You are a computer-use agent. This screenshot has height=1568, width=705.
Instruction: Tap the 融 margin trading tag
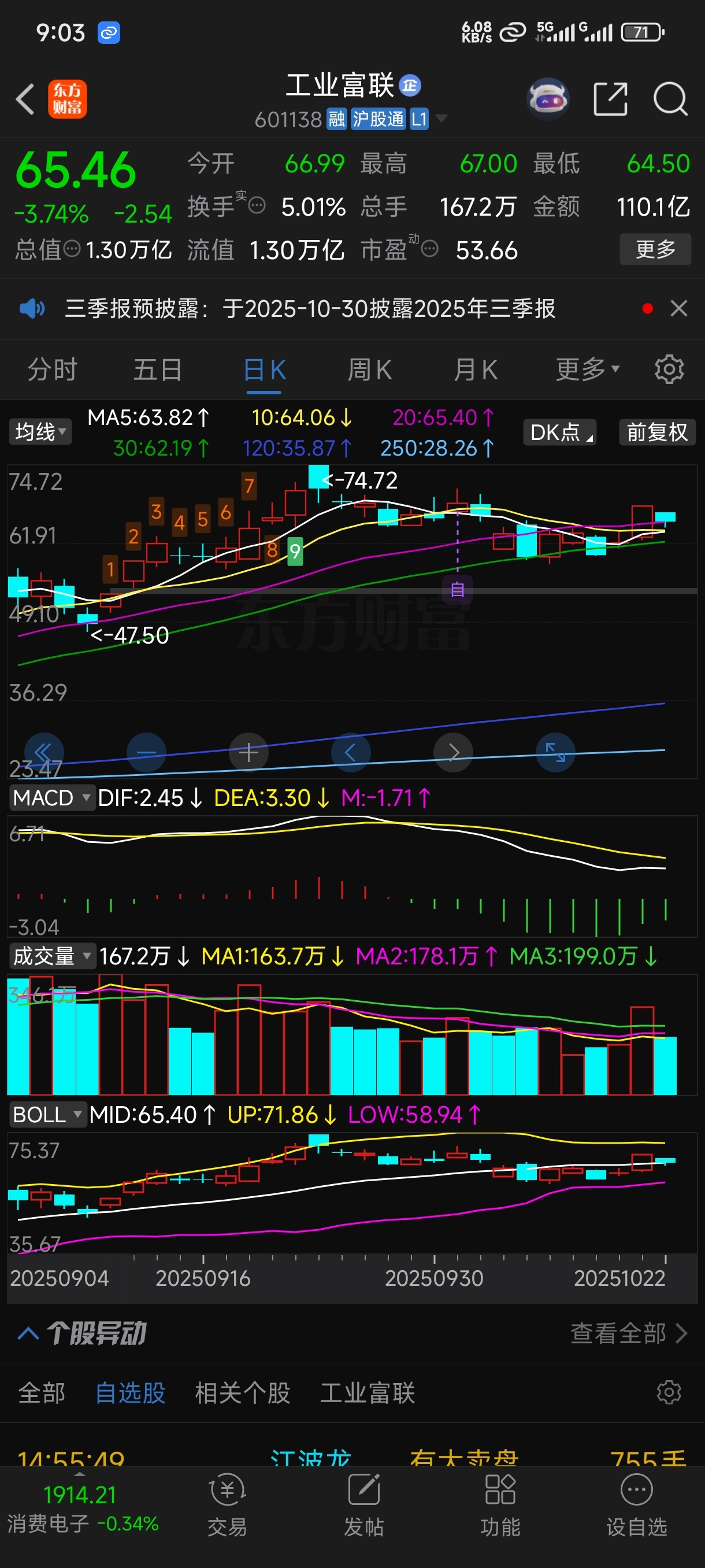click(337, 119)
